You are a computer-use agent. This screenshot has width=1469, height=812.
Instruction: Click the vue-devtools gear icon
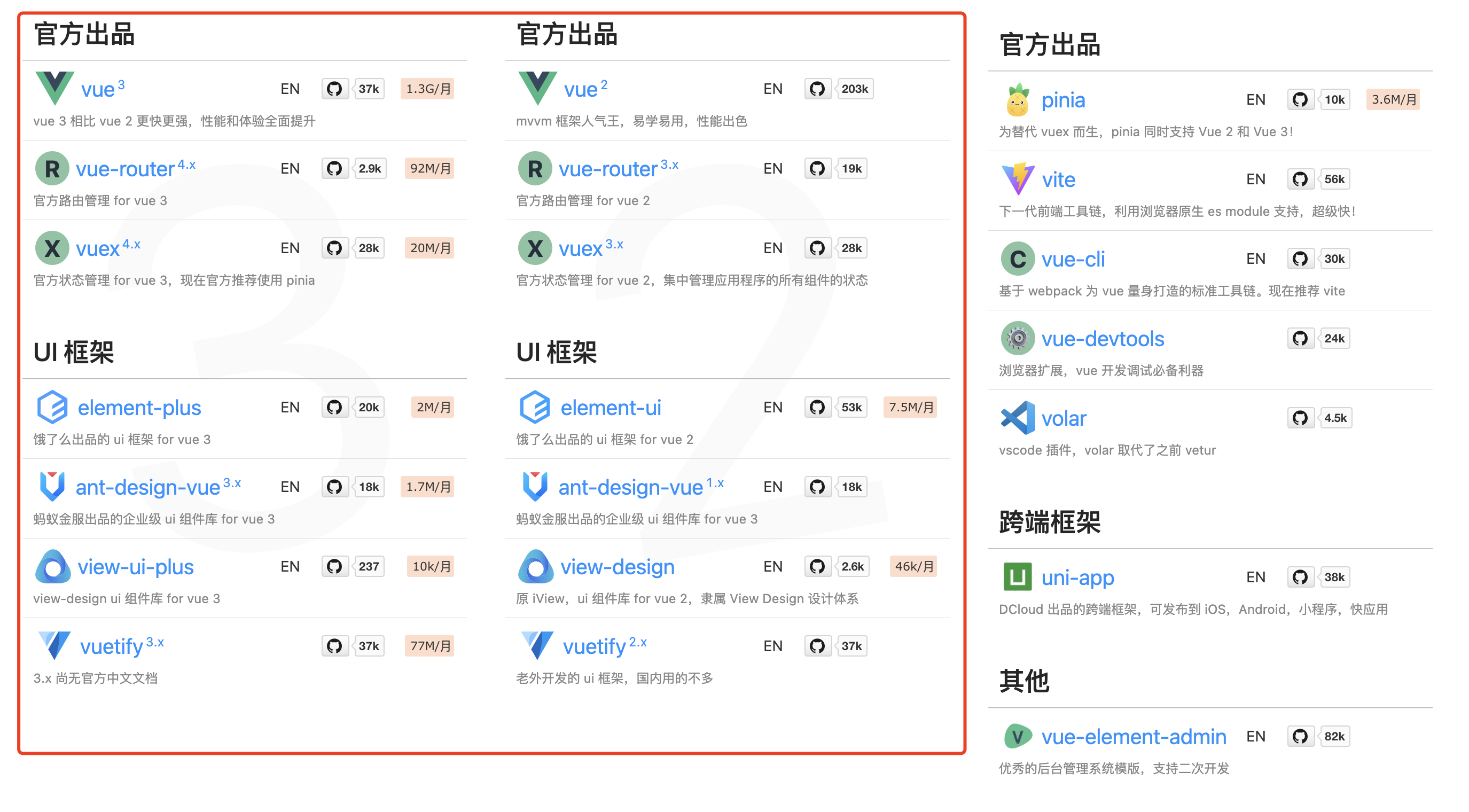[x=1018, y=338]
